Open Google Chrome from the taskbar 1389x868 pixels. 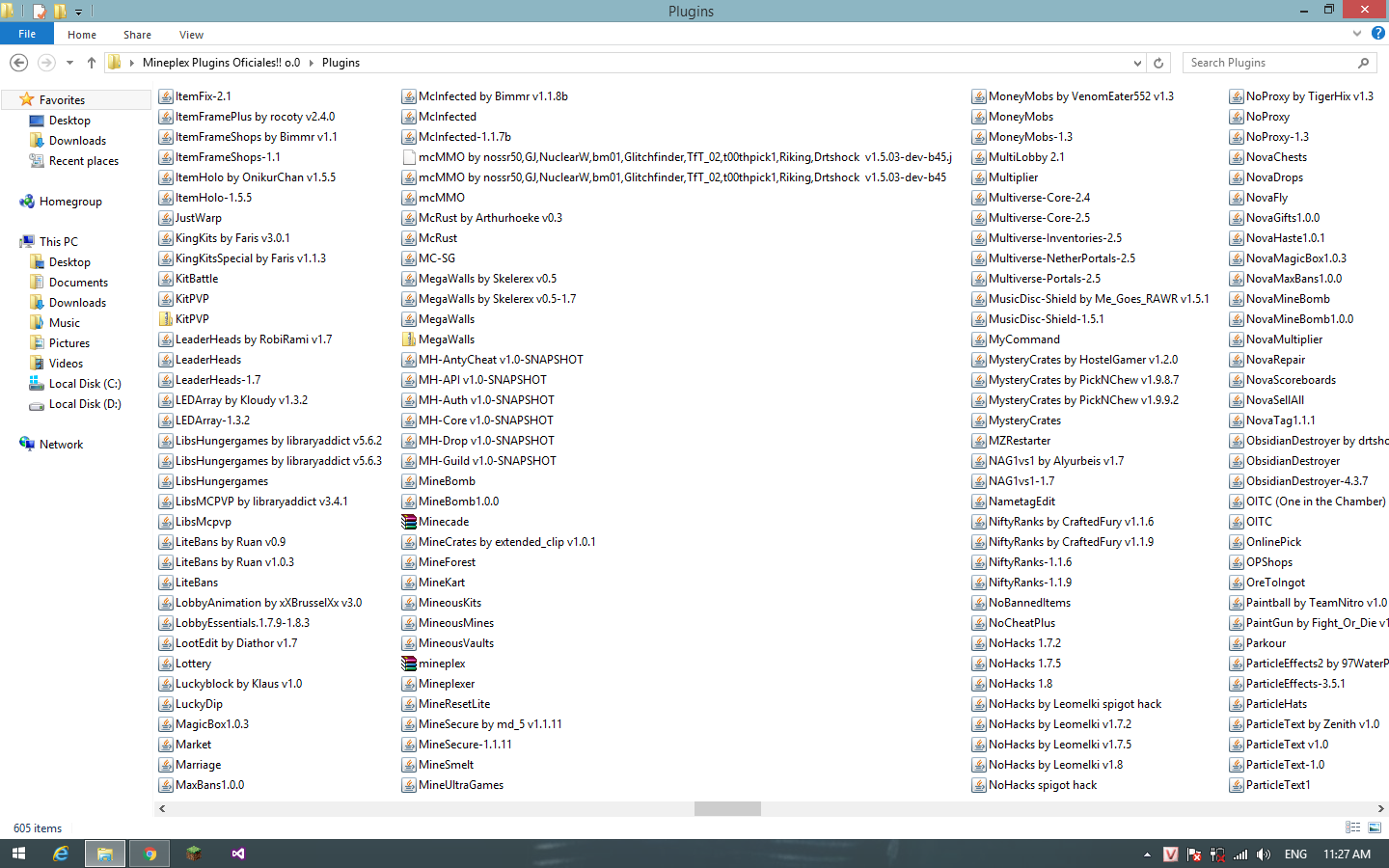[x=150, y=854]
